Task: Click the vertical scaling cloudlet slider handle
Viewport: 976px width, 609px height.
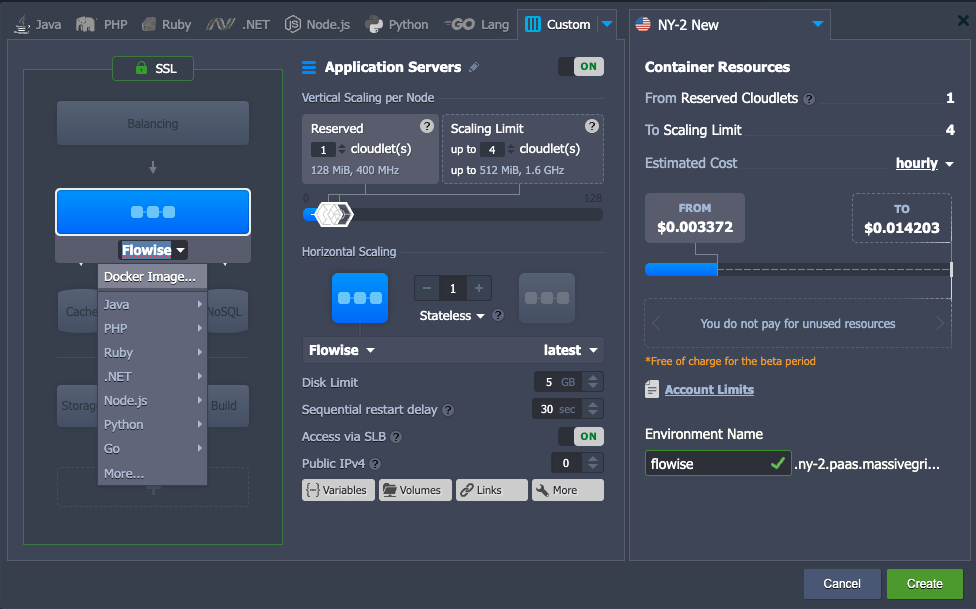Action: pyautogui.click(x=334, y=215)
